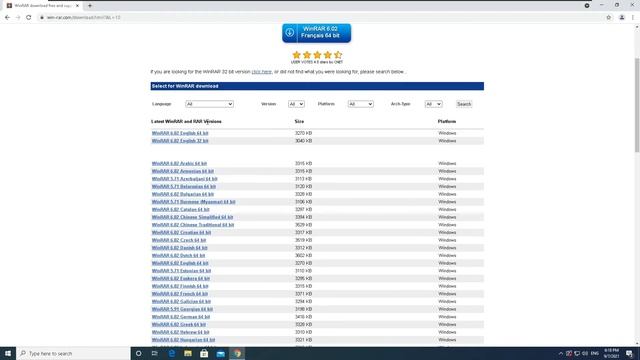Viewport: 640px width, 360px height.
Task: Open the Windows Start menu
Action: click(8, 353)
